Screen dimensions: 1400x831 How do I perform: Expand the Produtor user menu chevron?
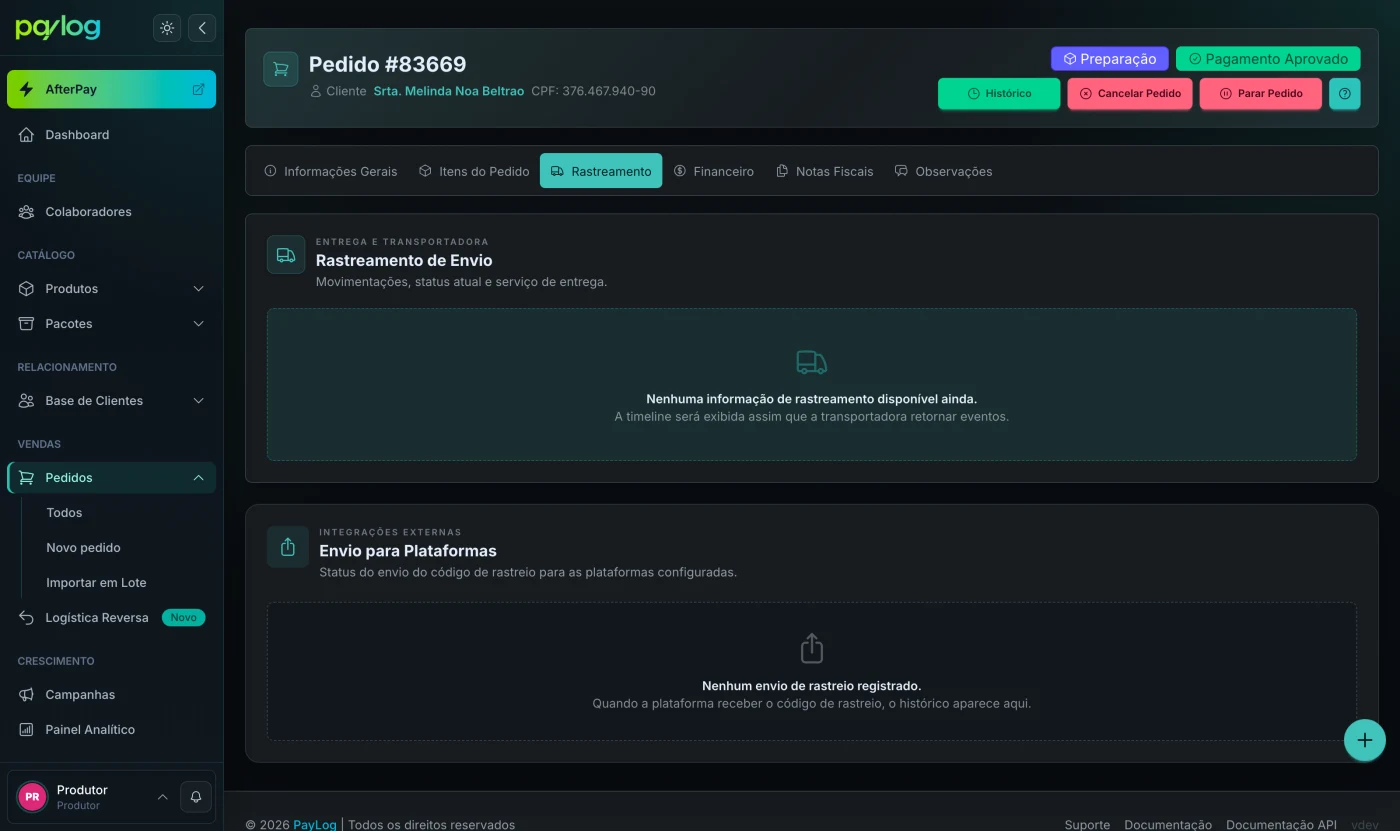(x=162, y=797)
